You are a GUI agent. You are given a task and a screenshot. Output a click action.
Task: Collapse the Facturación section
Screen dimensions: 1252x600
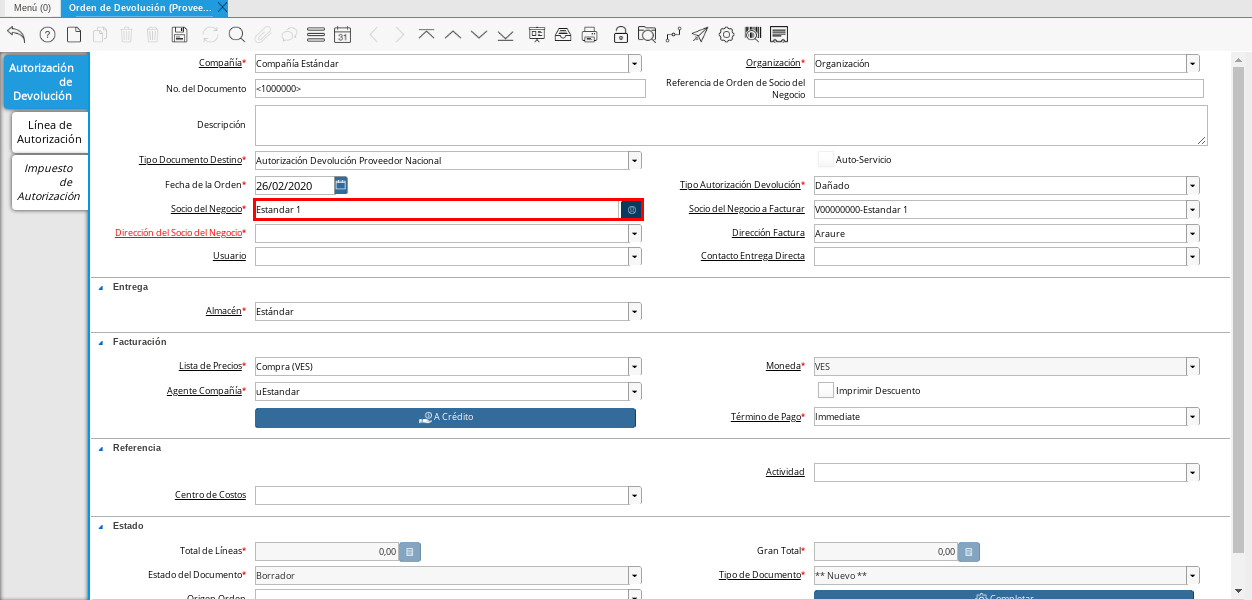(x=100, y=342)
